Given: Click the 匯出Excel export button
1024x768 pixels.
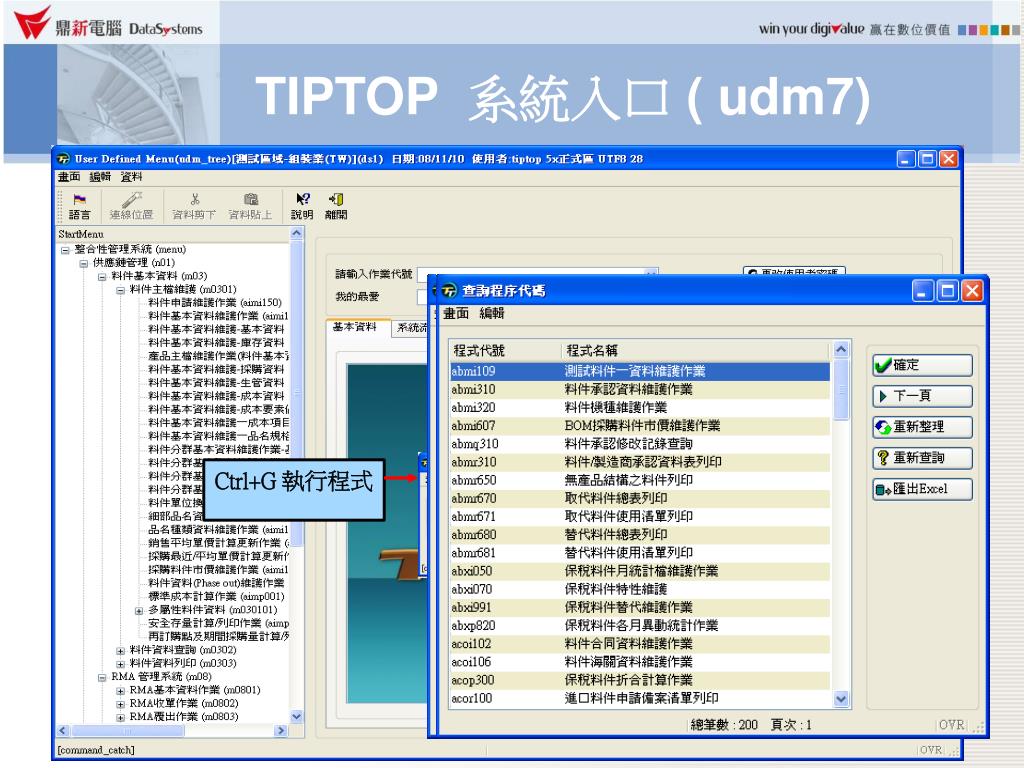Looking at the screenshot, I should tap(922, 489).
